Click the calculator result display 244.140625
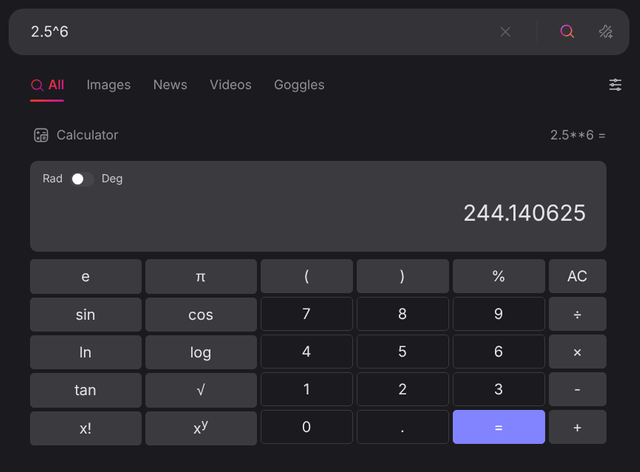This screenshot has height=472, width=640. (x=524, y=213)
